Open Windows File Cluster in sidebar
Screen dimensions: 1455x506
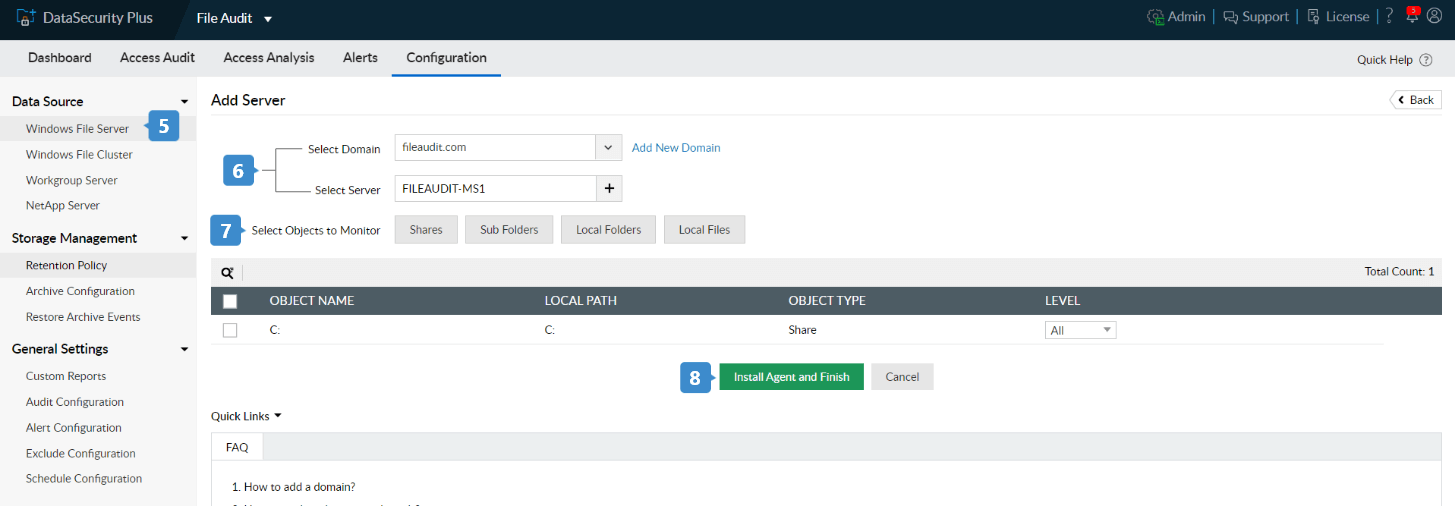coord(79,155)
